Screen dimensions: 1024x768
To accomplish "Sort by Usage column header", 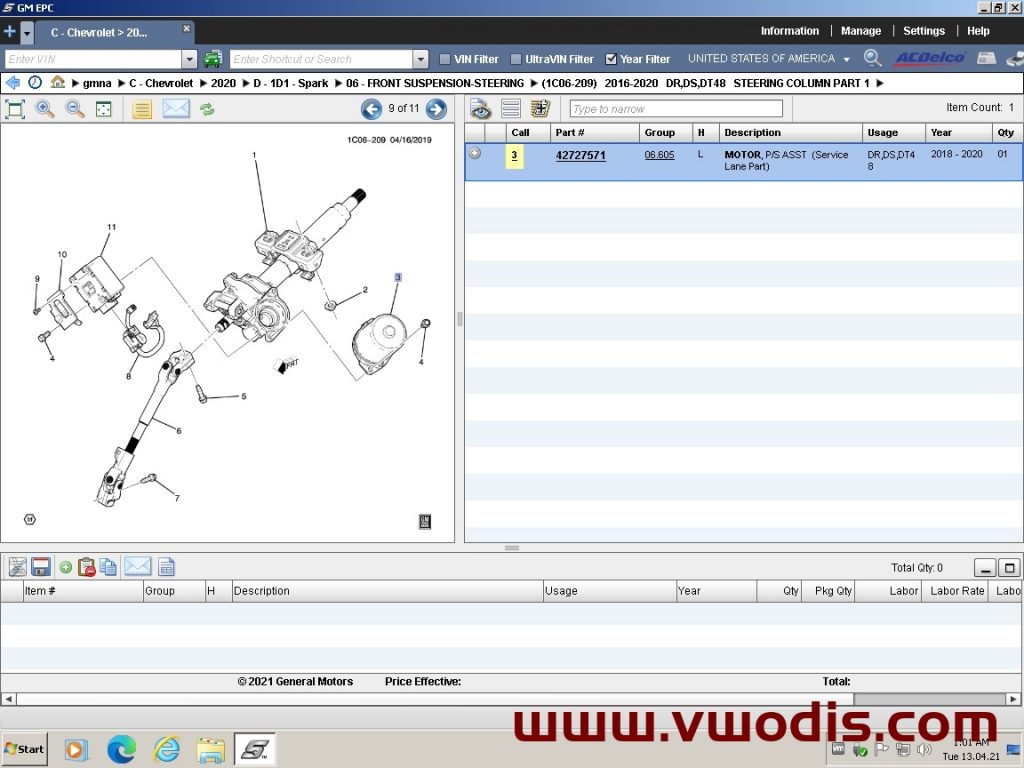I will click(x=893, y=133).
